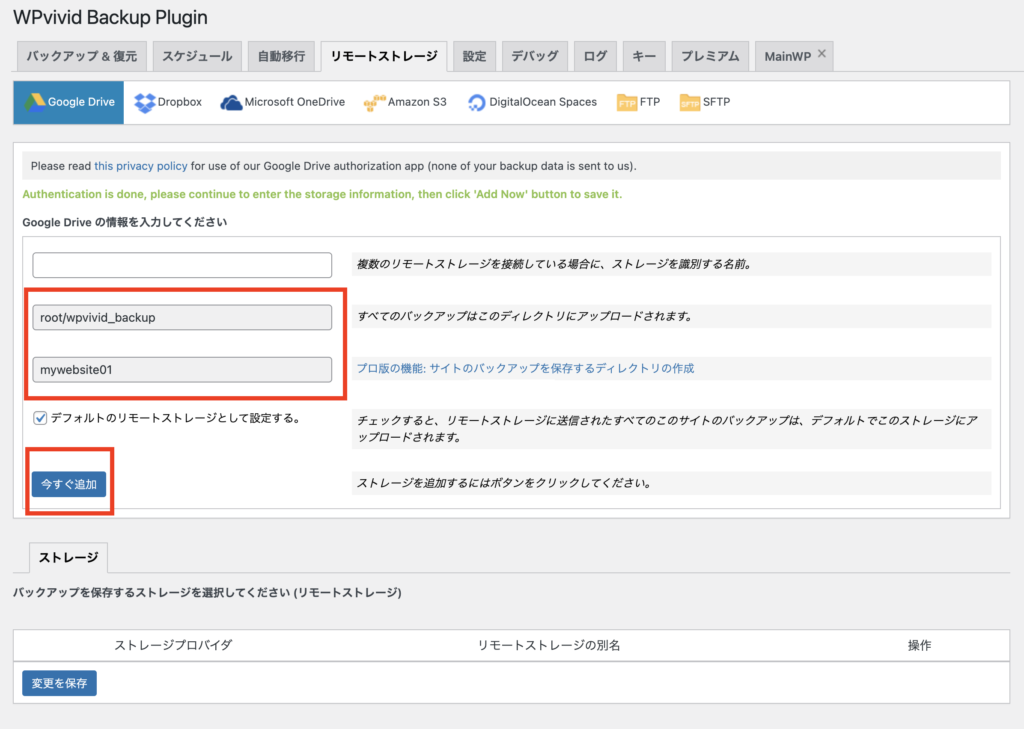Open the スケジュール tab
This screenshot has height=729, width=1024.
[x=197, y=56]
